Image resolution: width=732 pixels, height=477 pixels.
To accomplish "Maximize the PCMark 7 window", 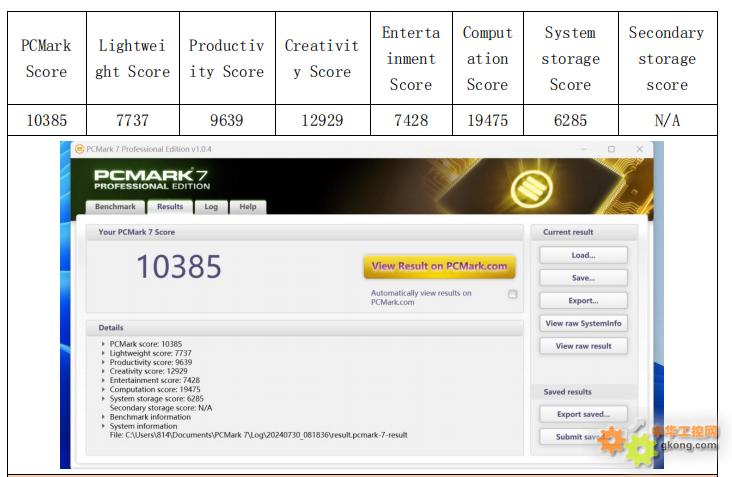I will pos(611,149).
